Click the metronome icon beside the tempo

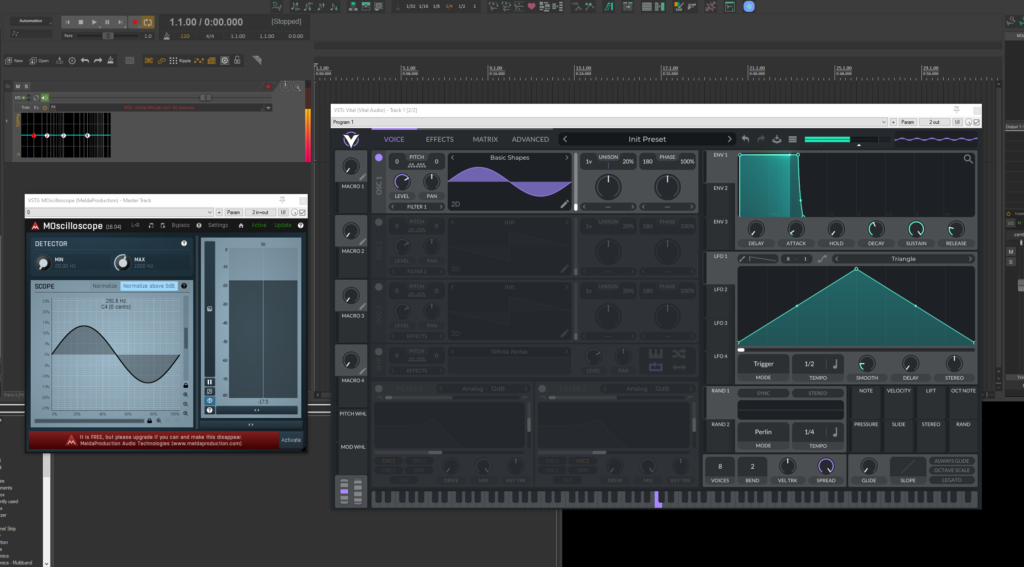pos(167,36)
